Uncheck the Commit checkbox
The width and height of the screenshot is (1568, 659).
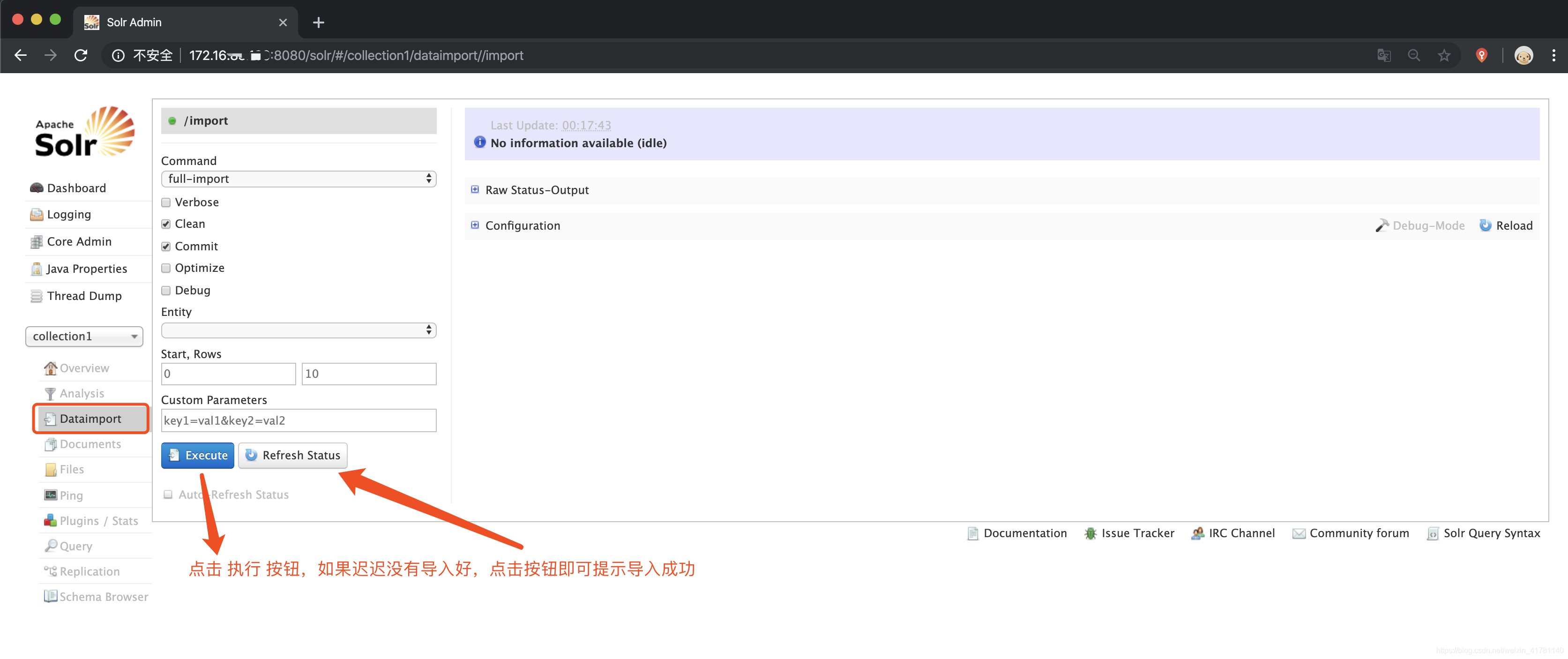coord(165,247)
